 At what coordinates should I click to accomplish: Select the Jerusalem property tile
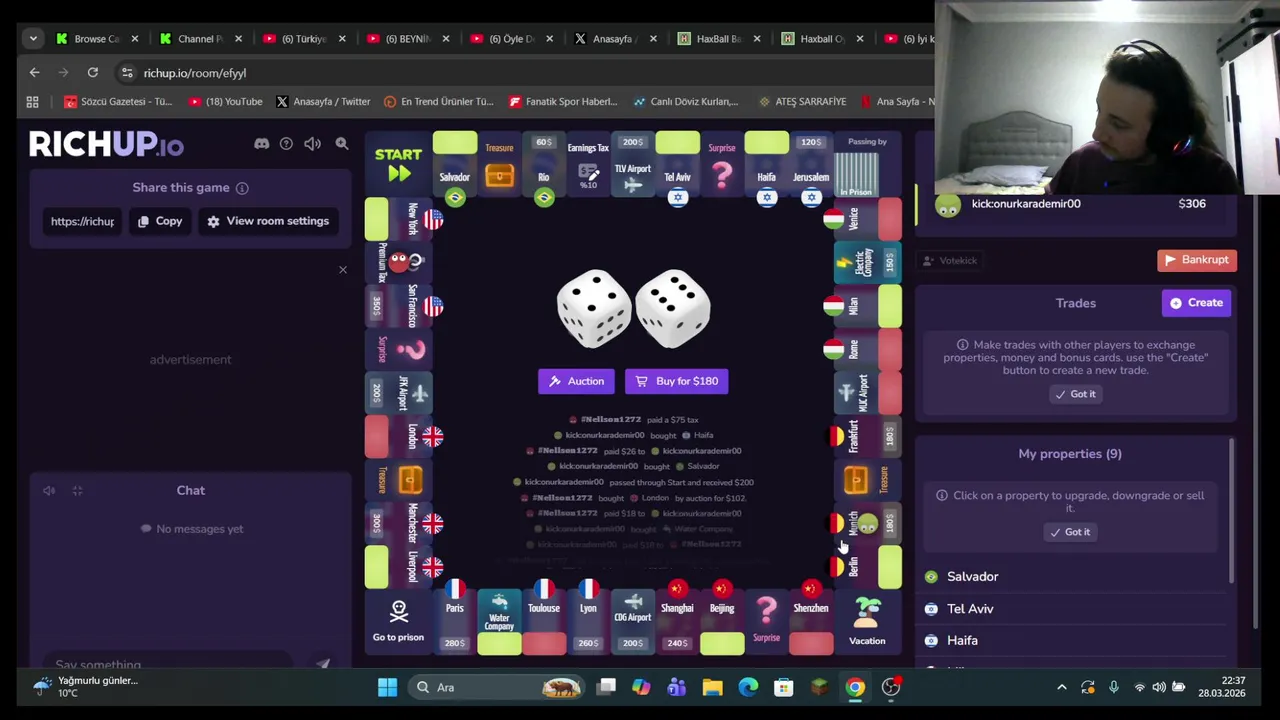click(x=811, y=164)
